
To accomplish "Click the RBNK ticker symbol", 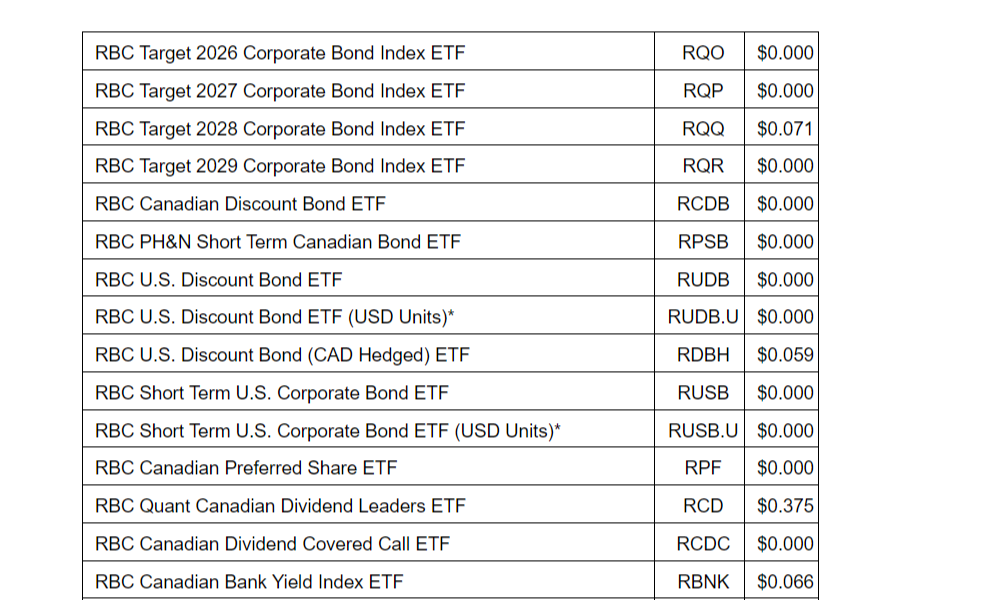I will 703,582.
